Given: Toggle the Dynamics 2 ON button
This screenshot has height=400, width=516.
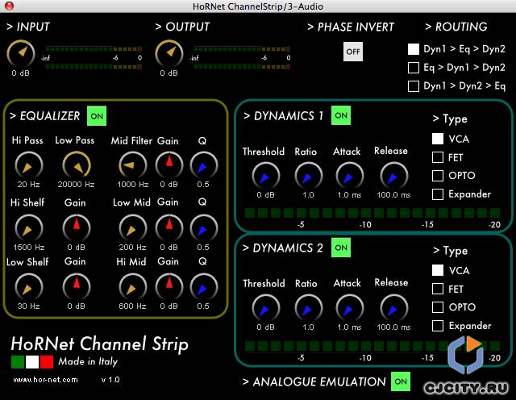Looking at the screenshot, I should 341,248.
